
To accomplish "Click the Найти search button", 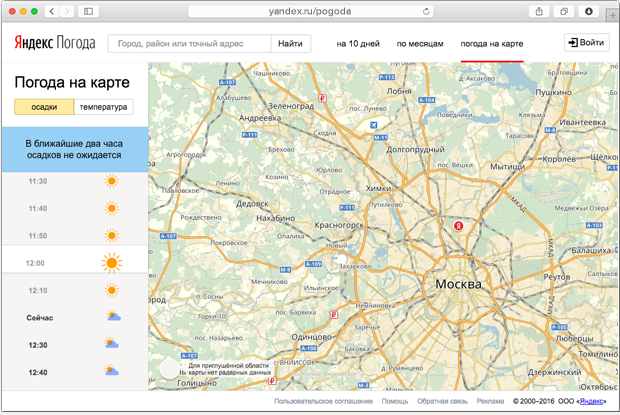I will coord(291,43).
